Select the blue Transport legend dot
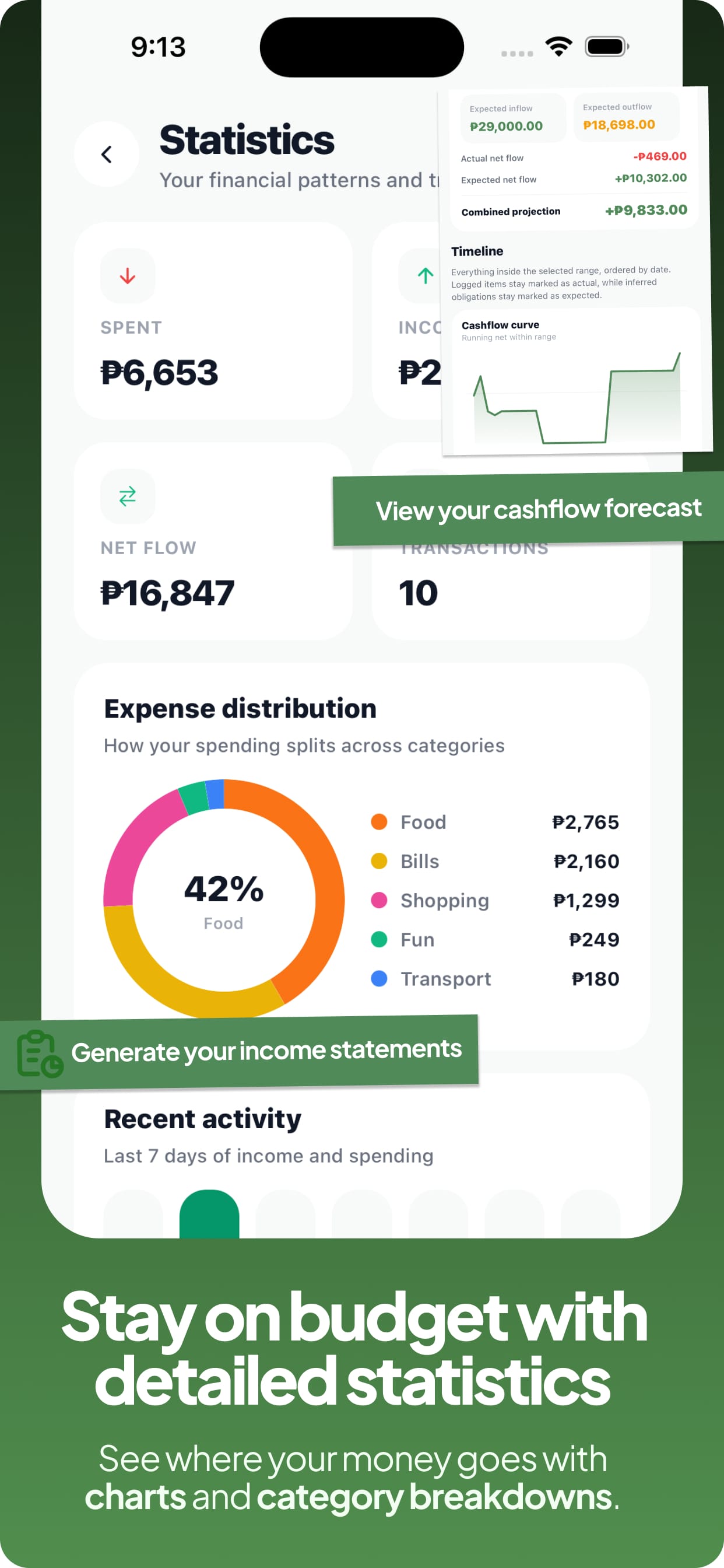Viewport: 724px width, 1568px height. click(379, 978)
